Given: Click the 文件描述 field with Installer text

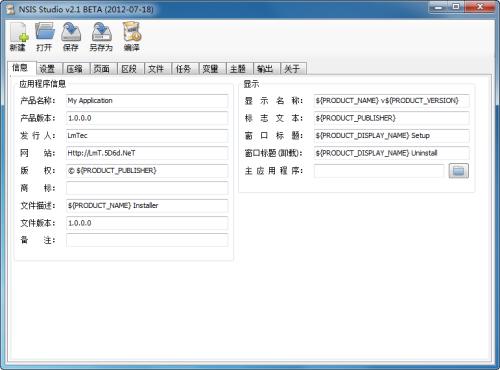Looking at the screenshot, I should pyautogui.click(x=147, y=206).
